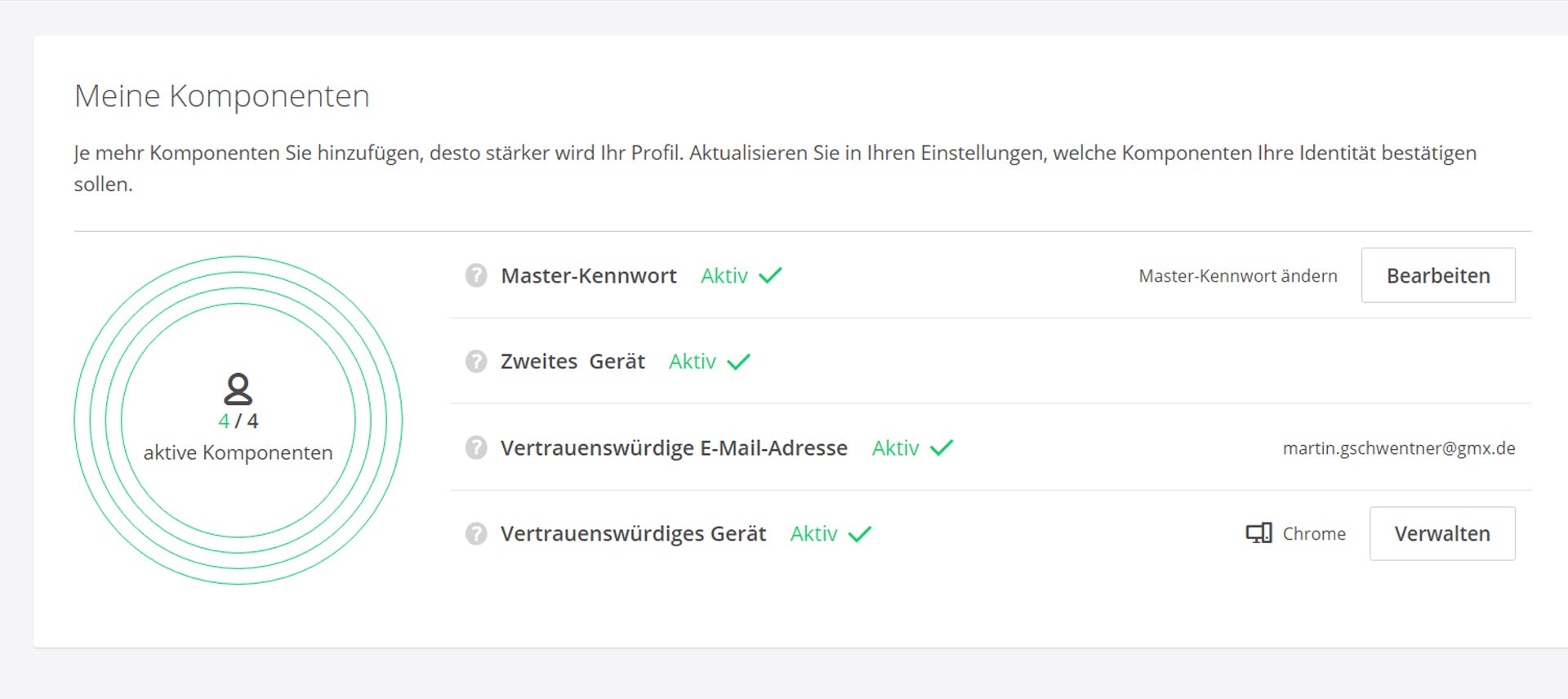Click the green checkmark next to Master-Kennwort
Viewport: 1568px width, 699px height.
[770, 276]
